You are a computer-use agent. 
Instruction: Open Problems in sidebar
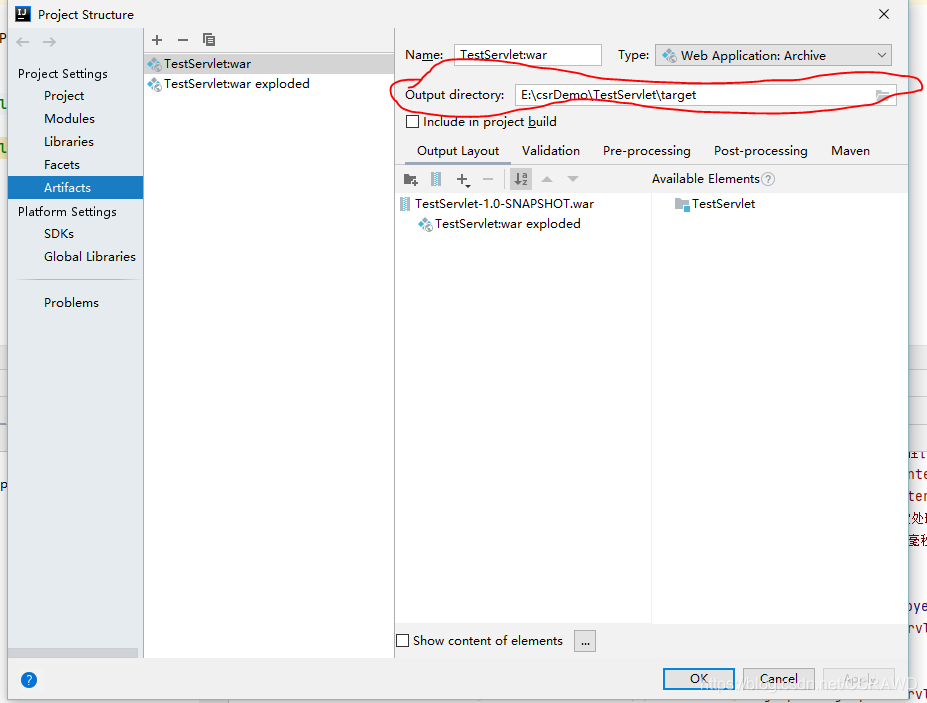click(x=71, y=303)
